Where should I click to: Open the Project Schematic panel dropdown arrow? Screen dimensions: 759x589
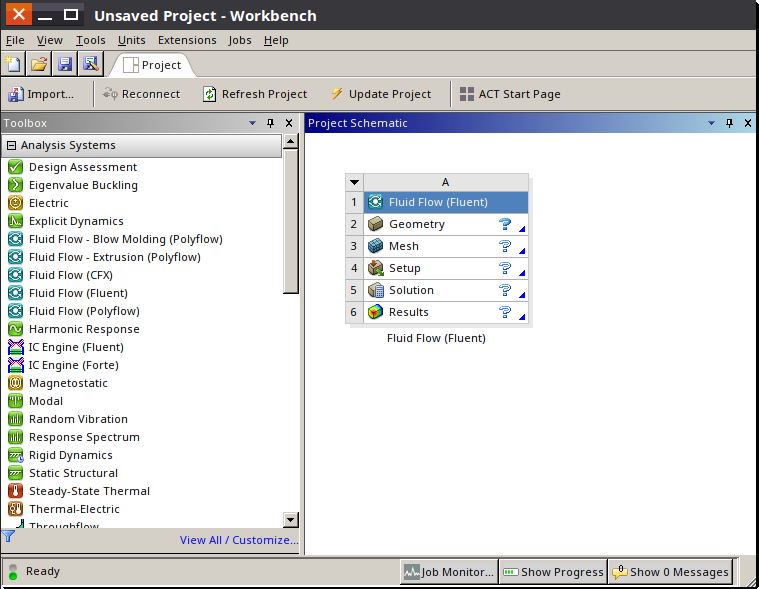point(712,123)
